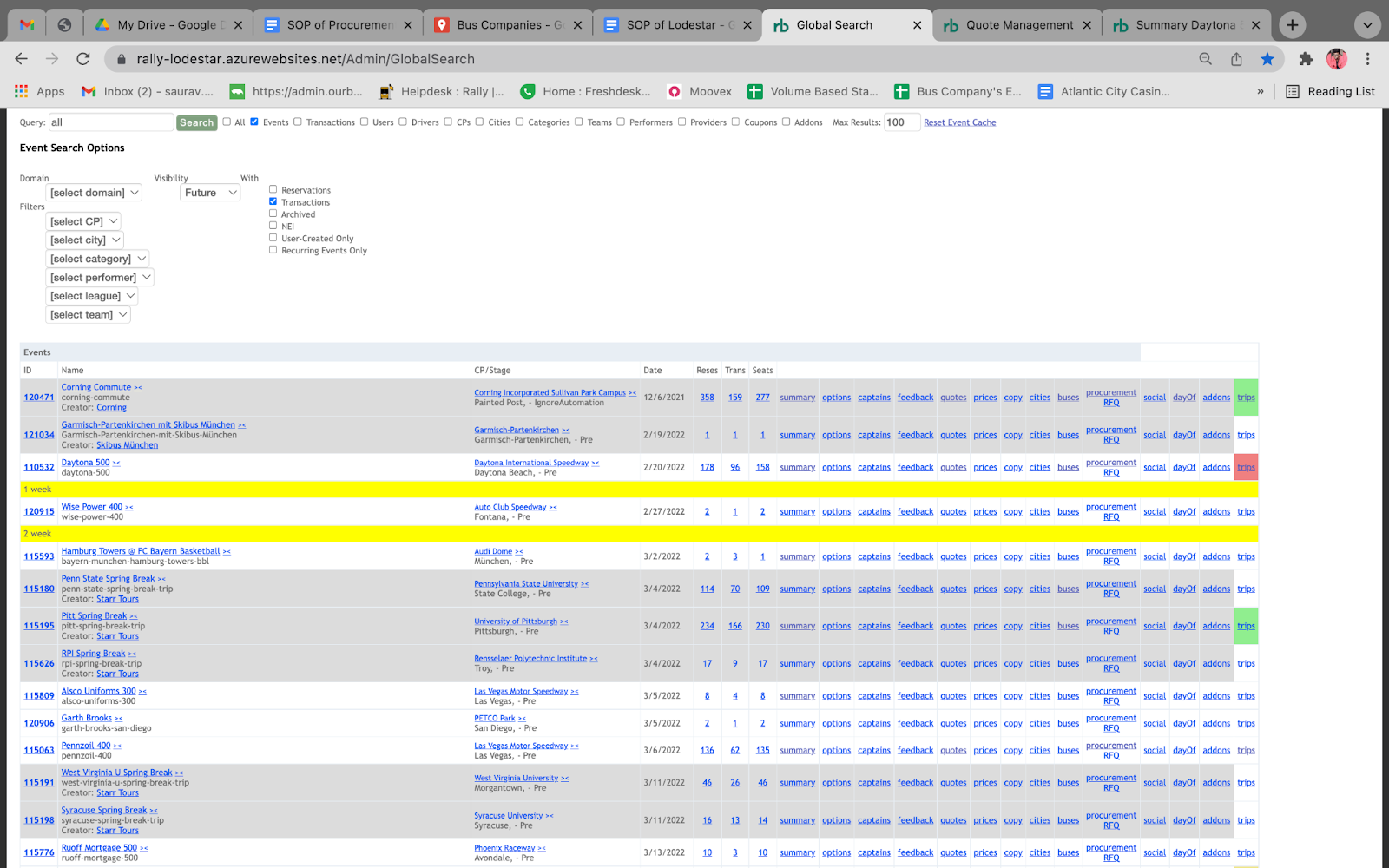
Task: Enable the Coupons search checkbox
Action: [x=735, y=122]
